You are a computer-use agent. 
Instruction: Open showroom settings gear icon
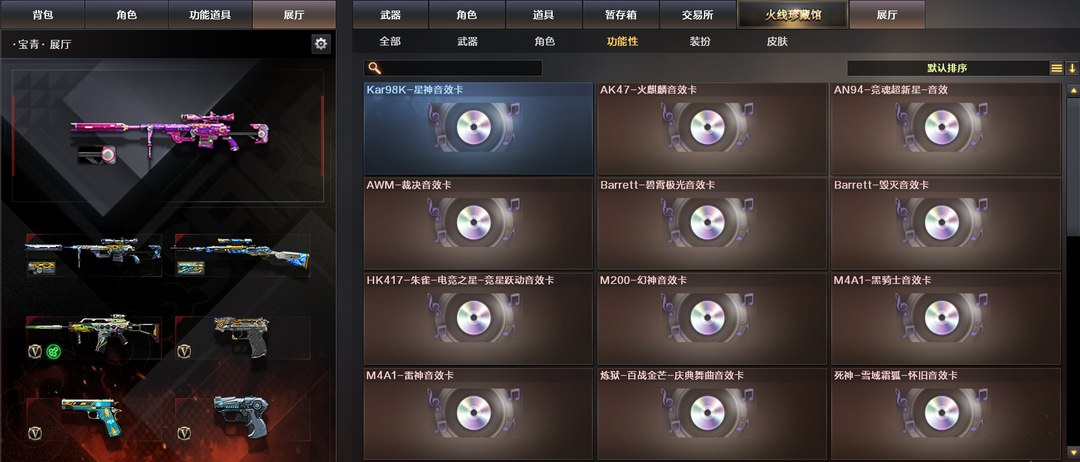(x=321, y=44)
